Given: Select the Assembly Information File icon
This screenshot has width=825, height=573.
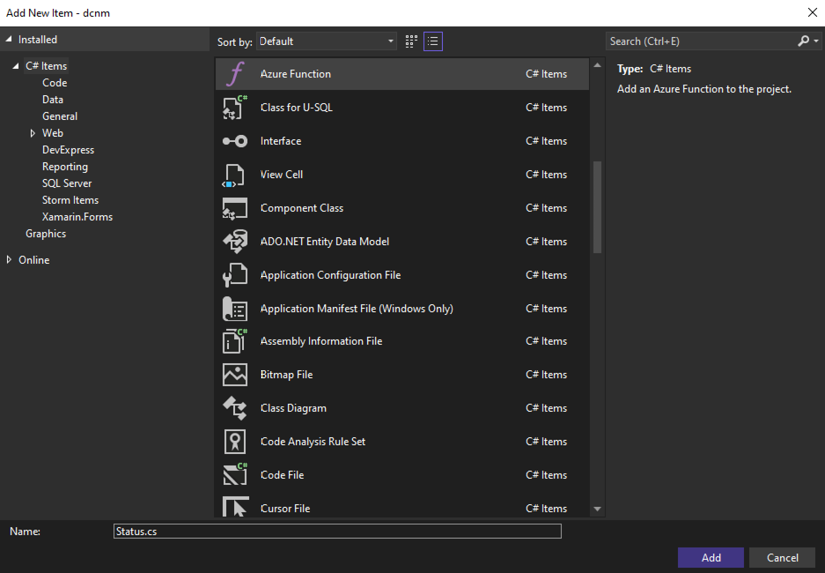Looking at the screenshot, I should [x=235, y=341].
